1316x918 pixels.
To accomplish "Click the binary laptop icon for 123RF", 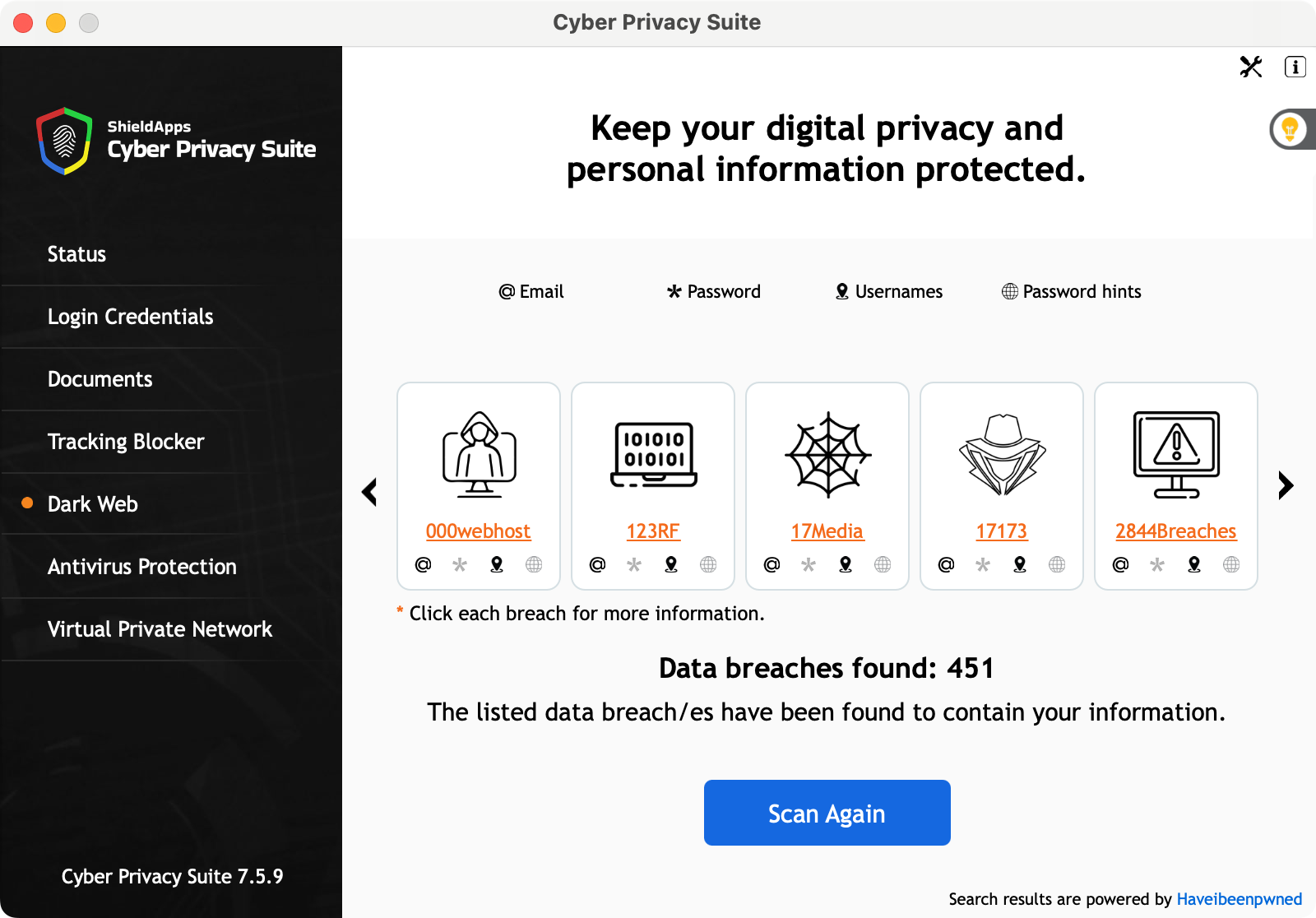I will point(653,454).
